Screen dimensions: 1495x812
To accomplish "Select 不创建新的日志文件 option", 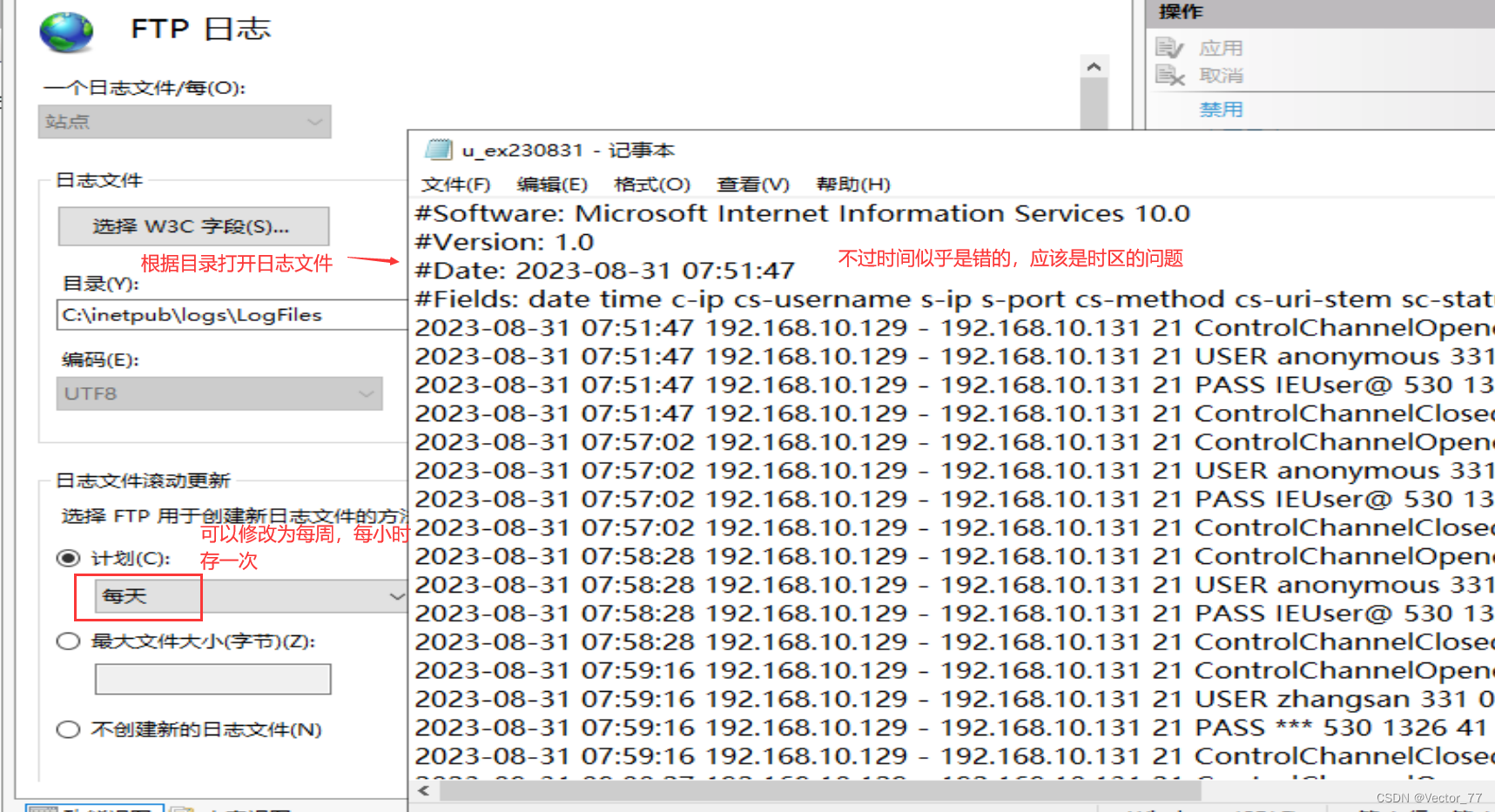I will point(67,729).
